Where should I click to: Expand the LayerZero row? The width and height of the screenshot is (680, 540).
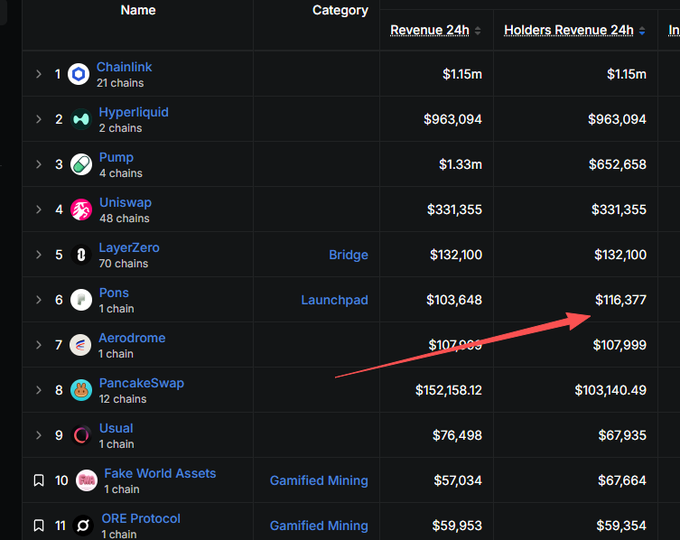pyautogui.click(x=39, y=255)
